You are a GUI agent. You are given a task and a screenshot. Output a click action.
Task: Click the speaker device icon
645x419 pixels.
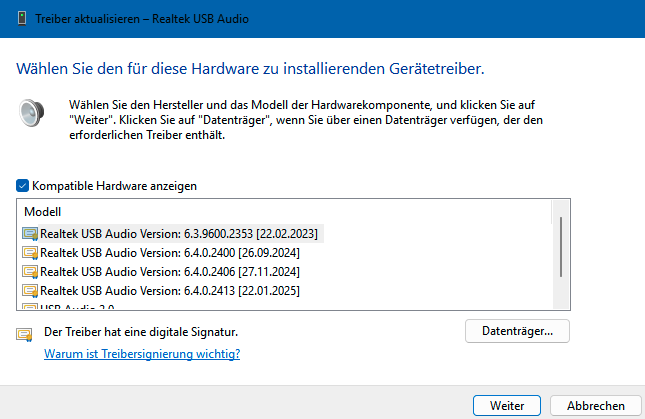[x=32, y=113]
